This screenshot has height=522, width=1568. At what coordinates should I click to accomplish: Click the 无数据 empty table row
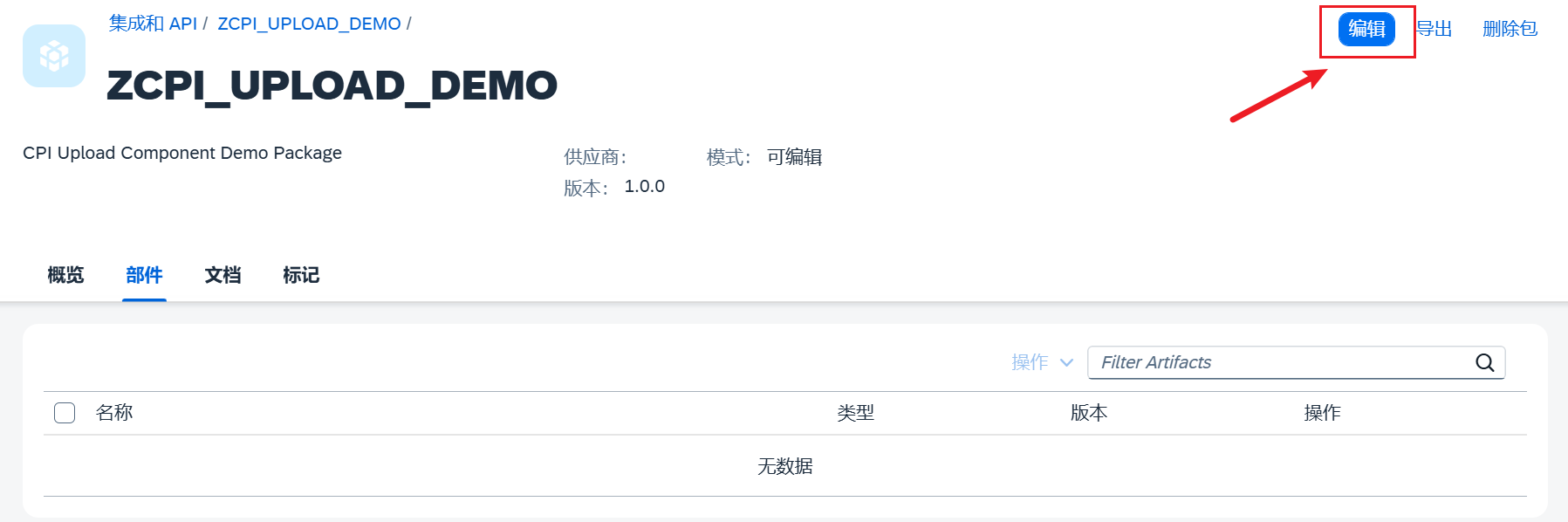(784, 466)
